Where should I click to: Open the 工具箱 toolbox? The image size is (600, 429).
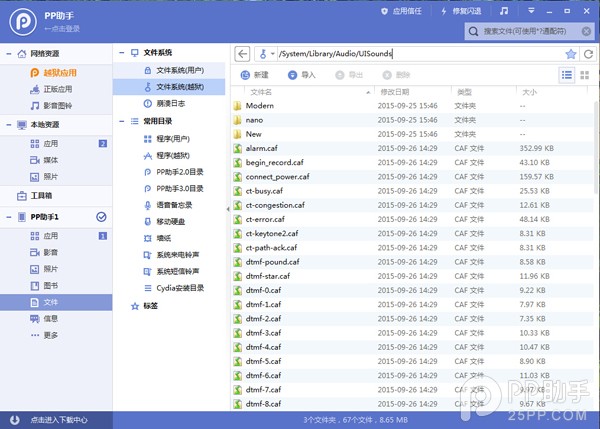point(56,196)
